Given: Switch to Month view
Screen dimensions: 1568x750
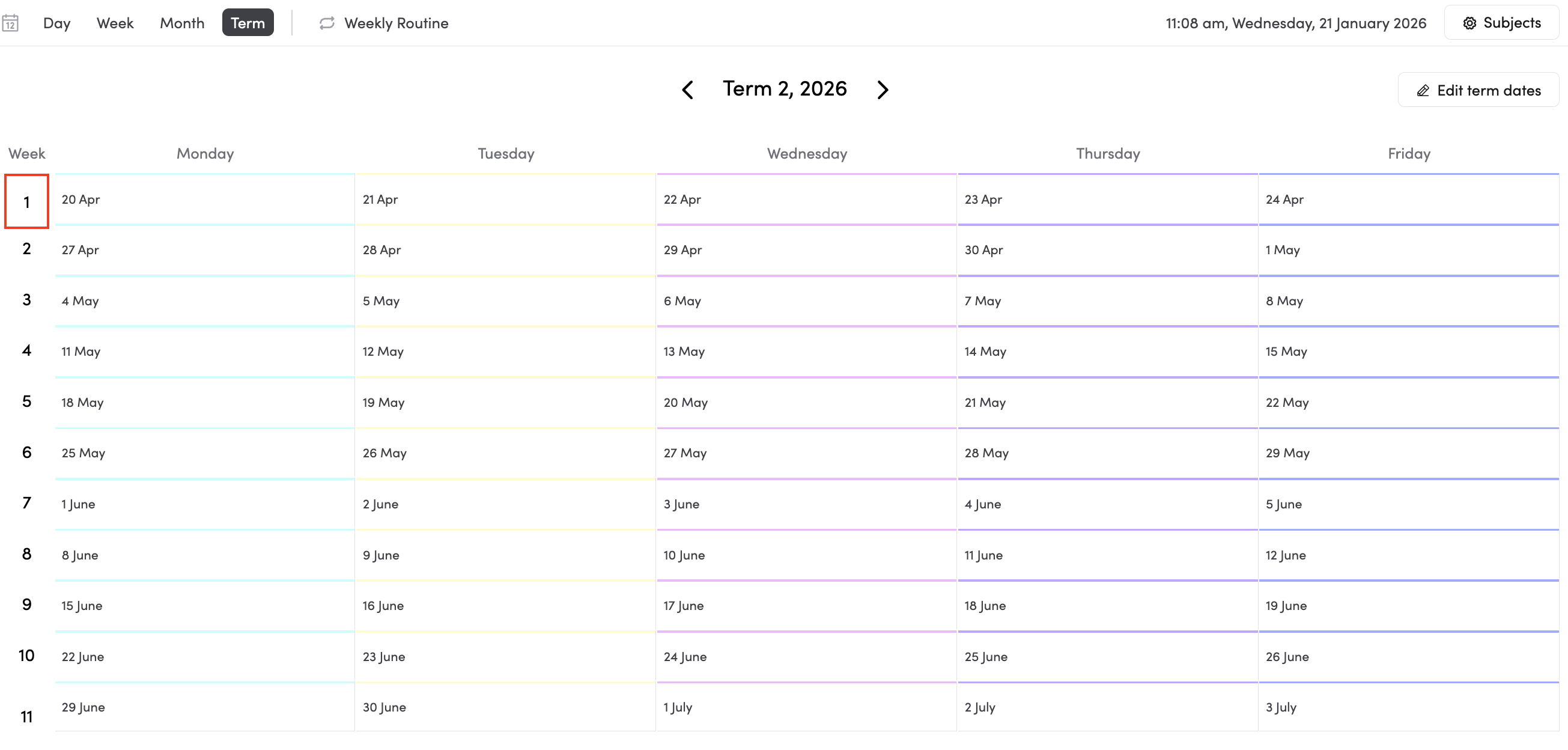Looking at the screenshot, I should pyautogui.click(x=182, y=23).
